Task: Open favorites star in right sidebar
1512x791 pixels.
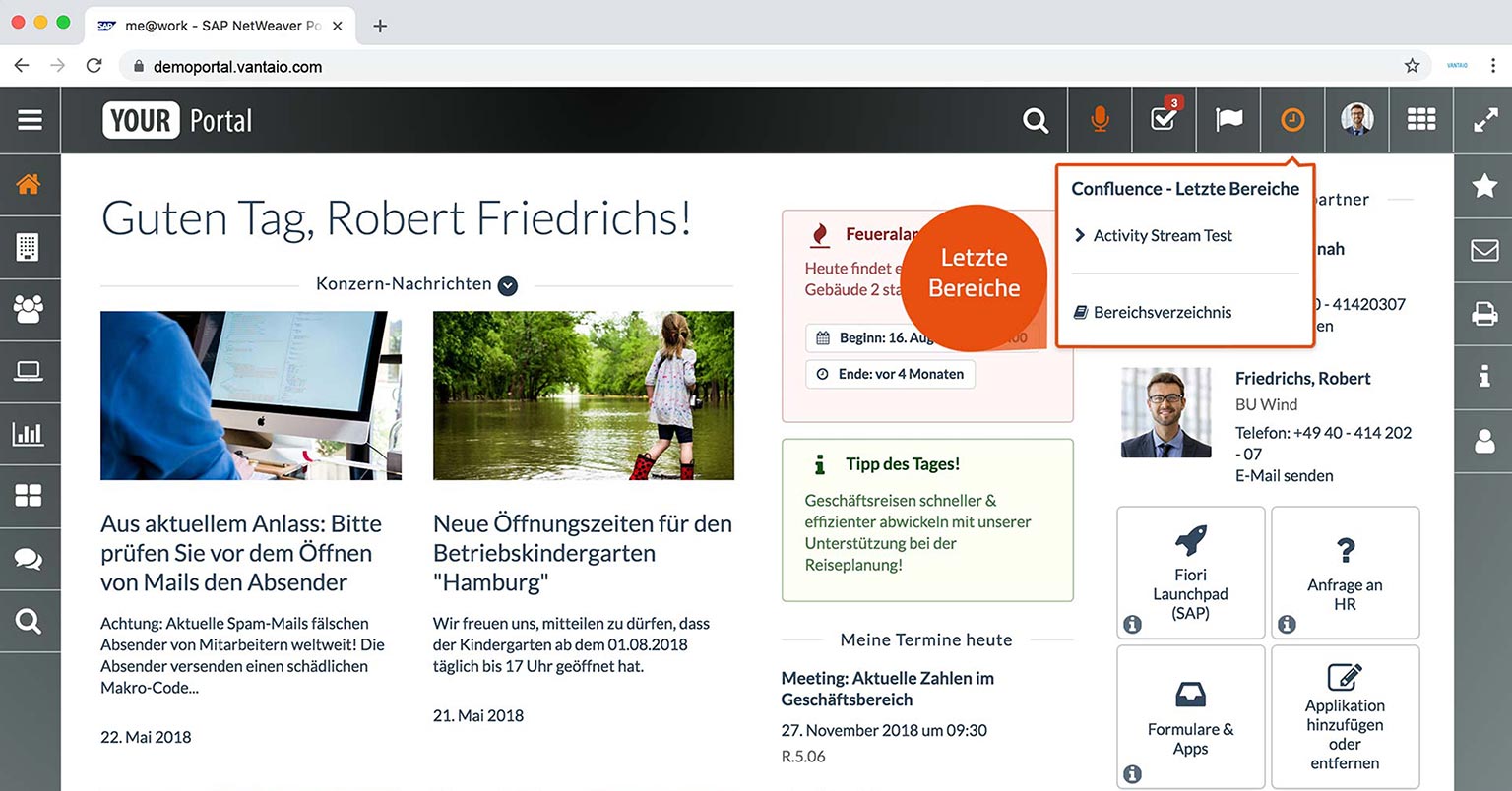Action: pyautogui.click(x=1484, y=185)
